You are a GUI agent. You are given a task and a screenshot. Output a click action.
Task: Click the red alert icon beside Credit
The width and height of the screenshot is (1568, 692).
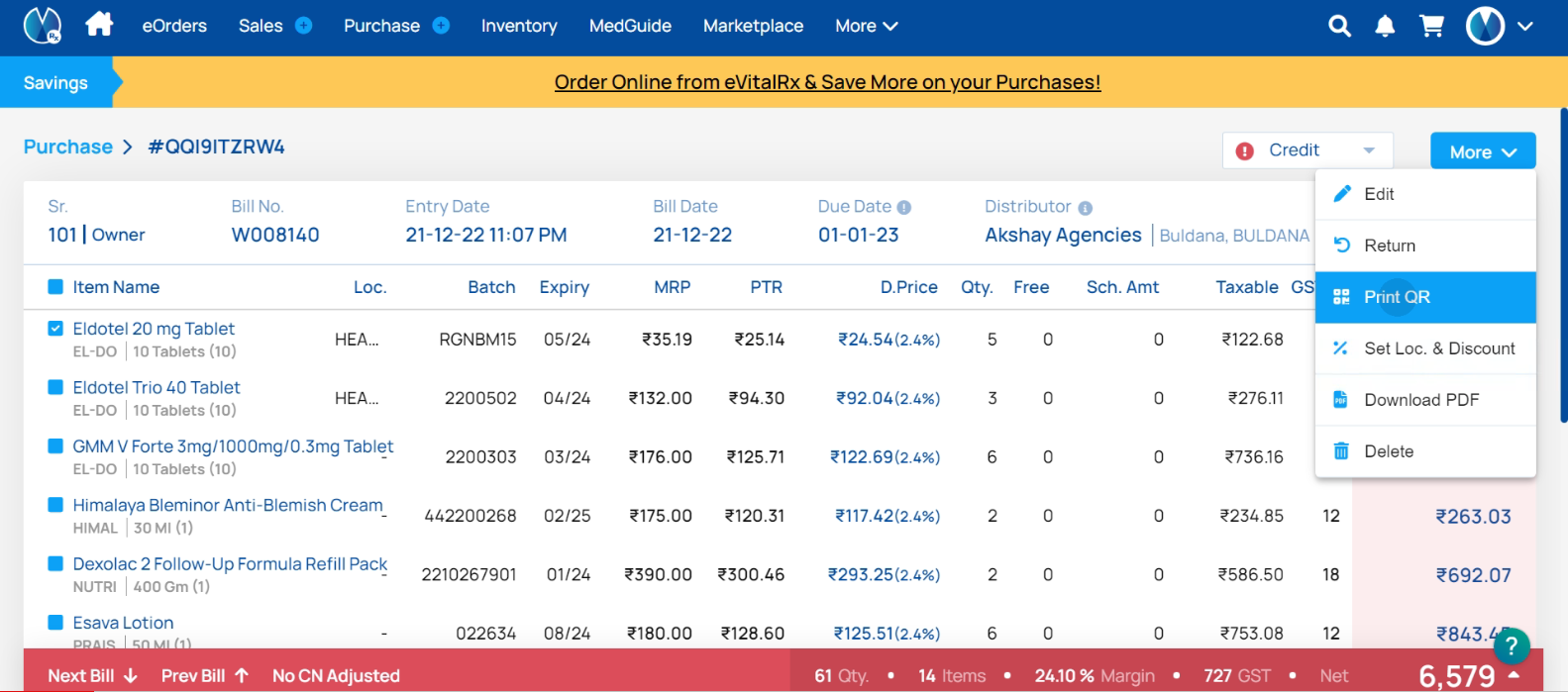click(1245, 150)
